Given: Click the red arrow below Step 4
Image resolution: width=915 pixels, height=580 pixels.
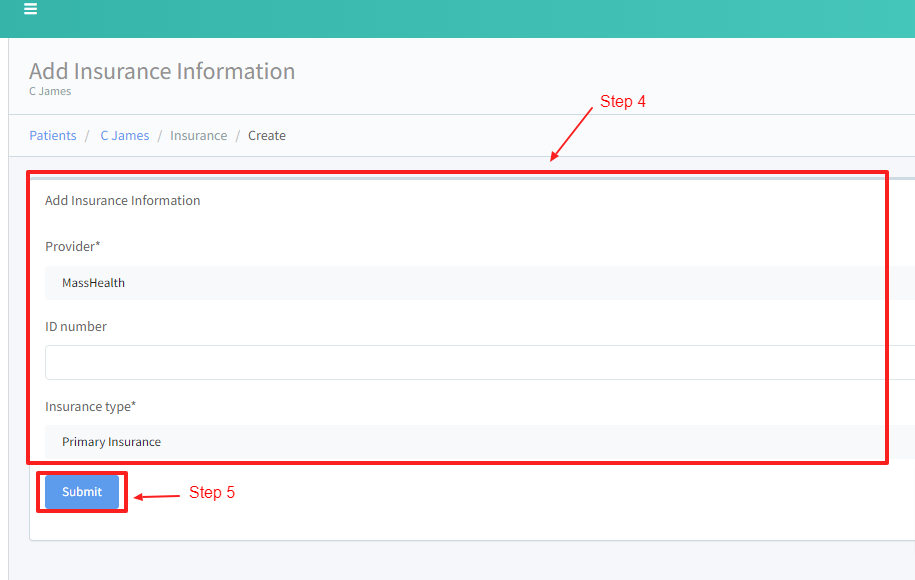Looking at the screenshot, I should pos(572,134).
